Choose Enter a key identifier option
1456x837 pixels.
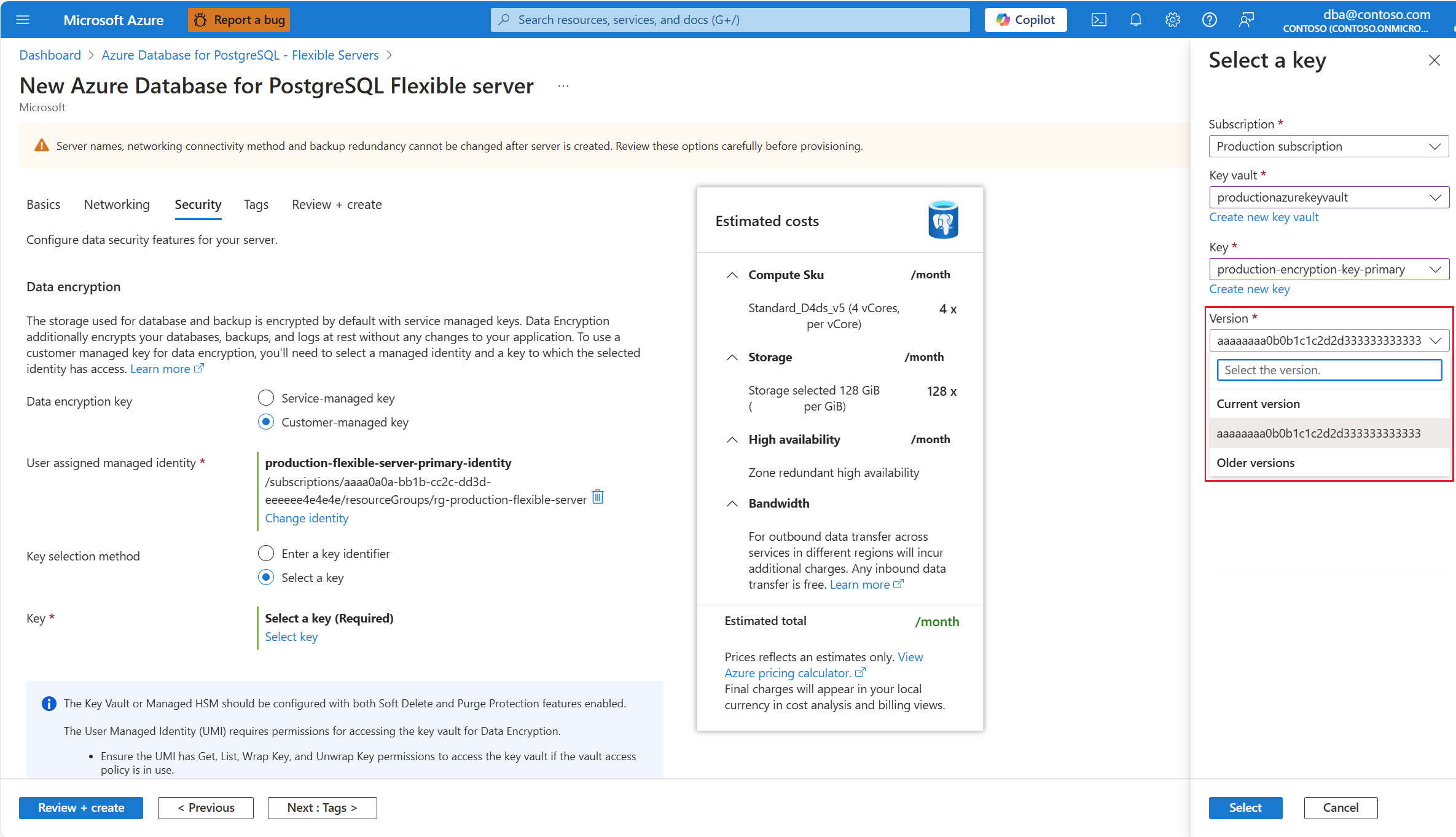pyautogui.click(x=266, y=554)
